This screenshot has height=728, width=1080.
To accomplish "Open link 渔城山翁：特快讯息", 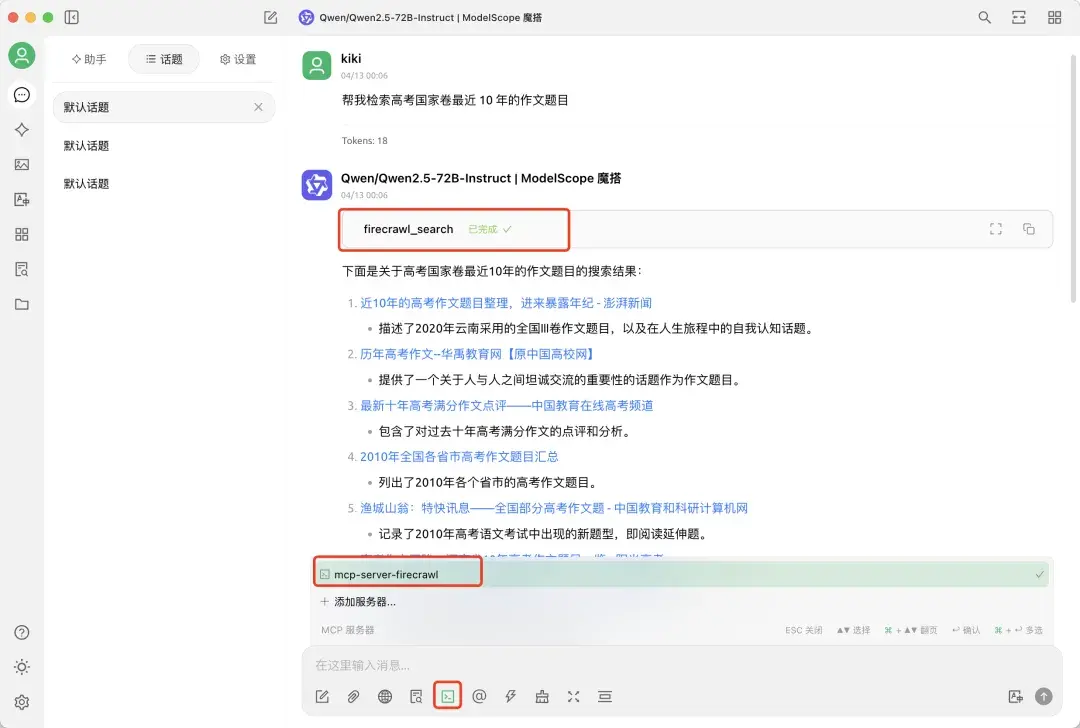I will pyautogui.click(x=554, y=508).
